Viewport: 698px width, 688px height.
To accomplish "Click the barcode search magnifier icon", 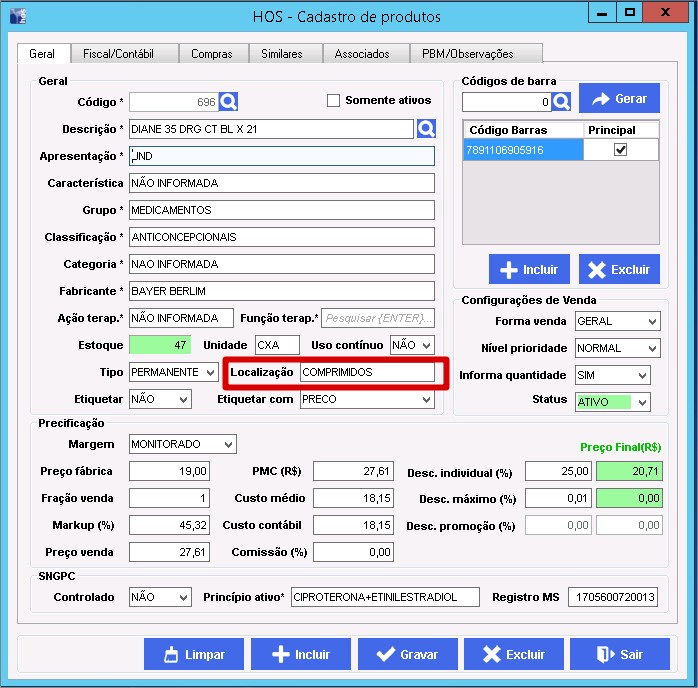I will [561, 101].
